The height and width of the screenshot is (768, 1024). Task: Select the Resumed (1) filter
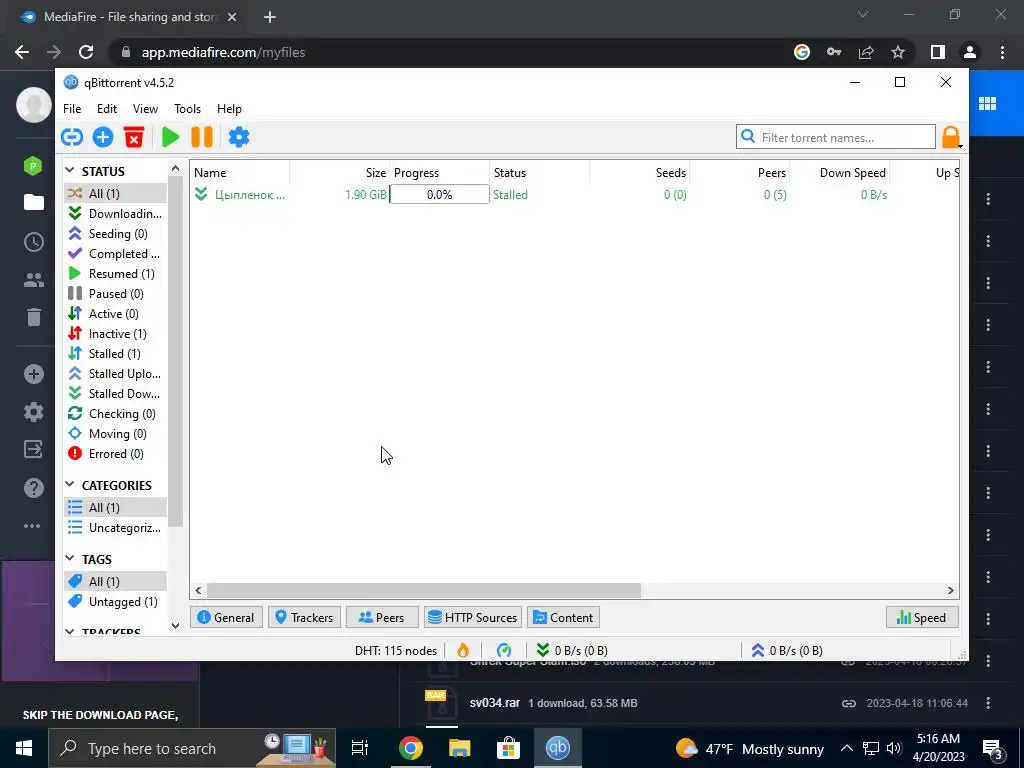click(x=116, y=274)
